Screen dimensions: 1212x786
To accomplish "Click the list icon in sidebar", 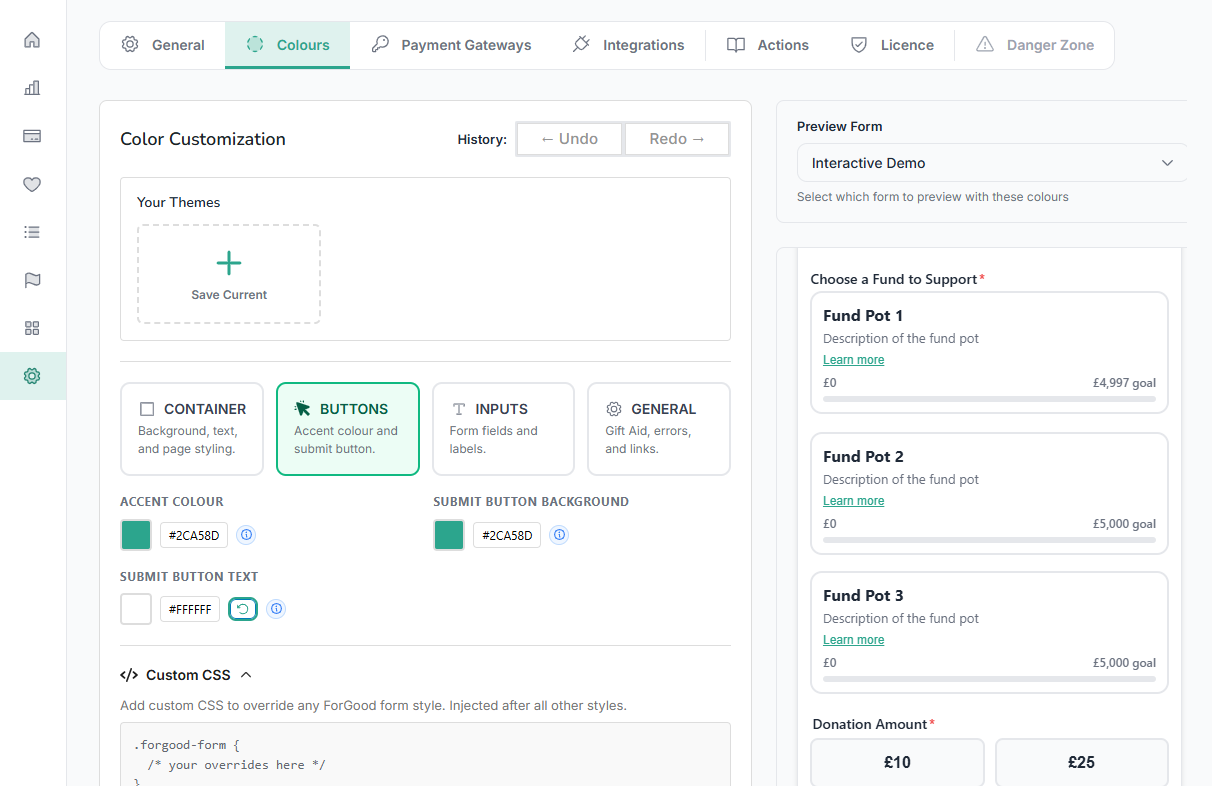I will 32,232.
